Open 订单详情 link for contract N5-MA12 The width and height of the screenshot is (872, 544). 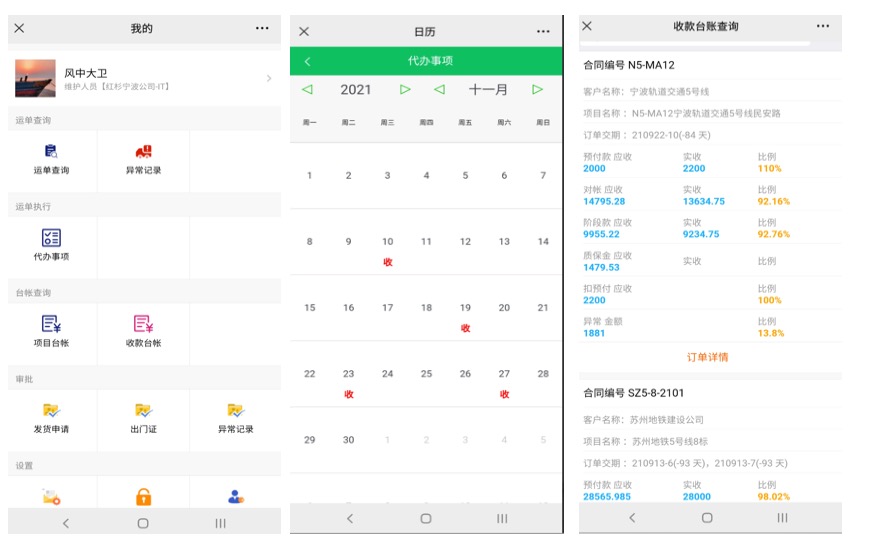[707, 357]
